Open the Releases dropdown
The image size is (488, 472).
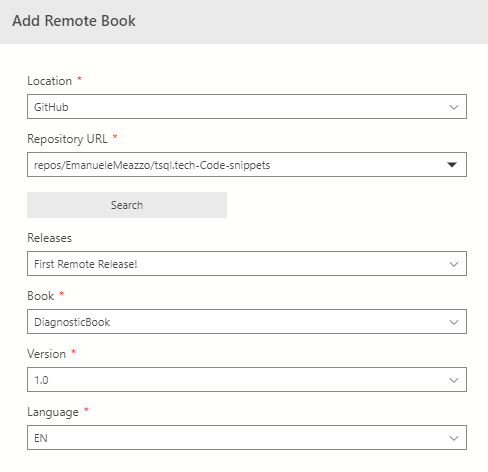coord(247,264)
